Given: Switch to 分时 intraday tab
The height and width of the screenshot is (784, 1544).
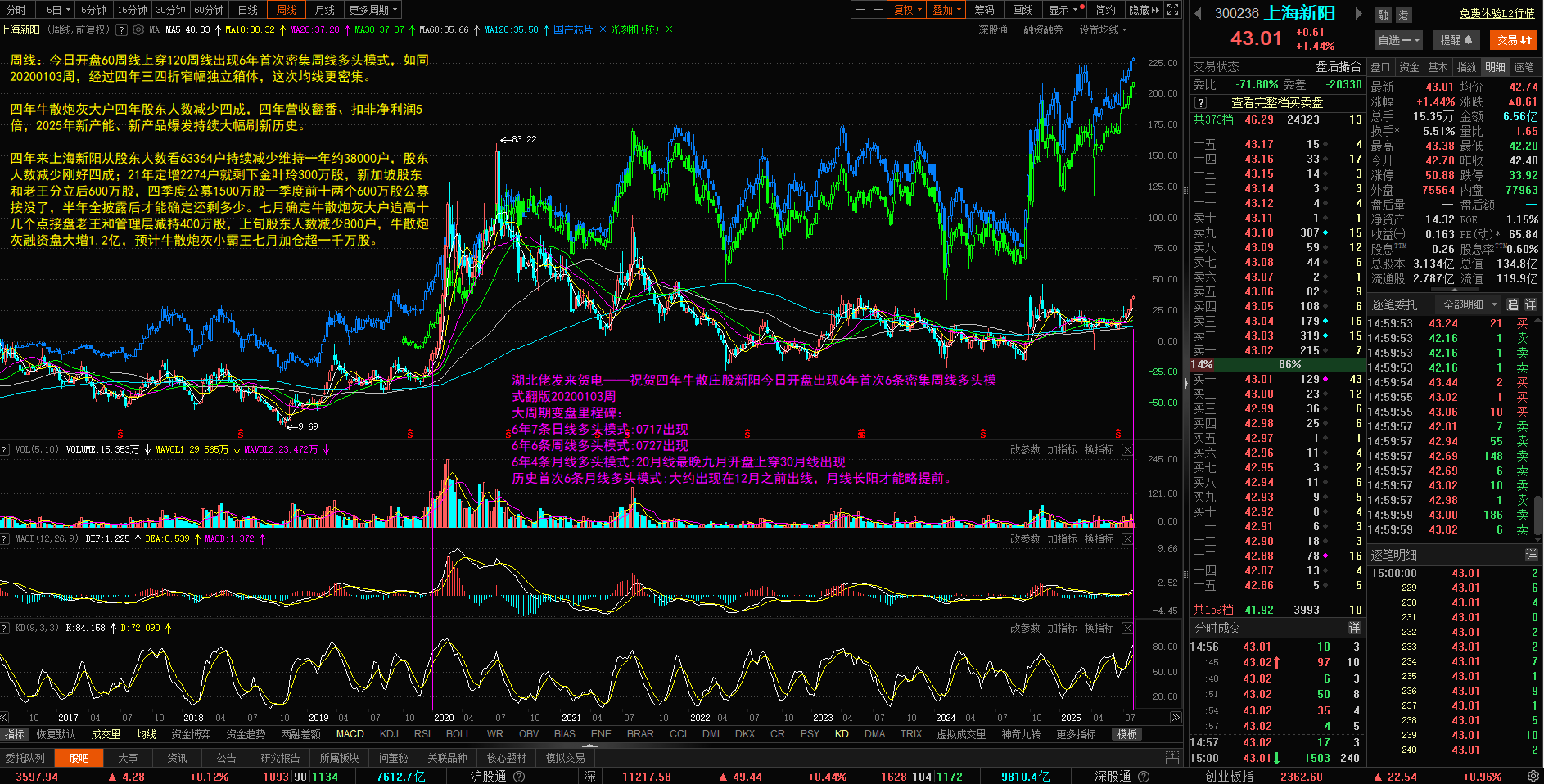Looking at the screenshot, I should [x=16, y=10].
